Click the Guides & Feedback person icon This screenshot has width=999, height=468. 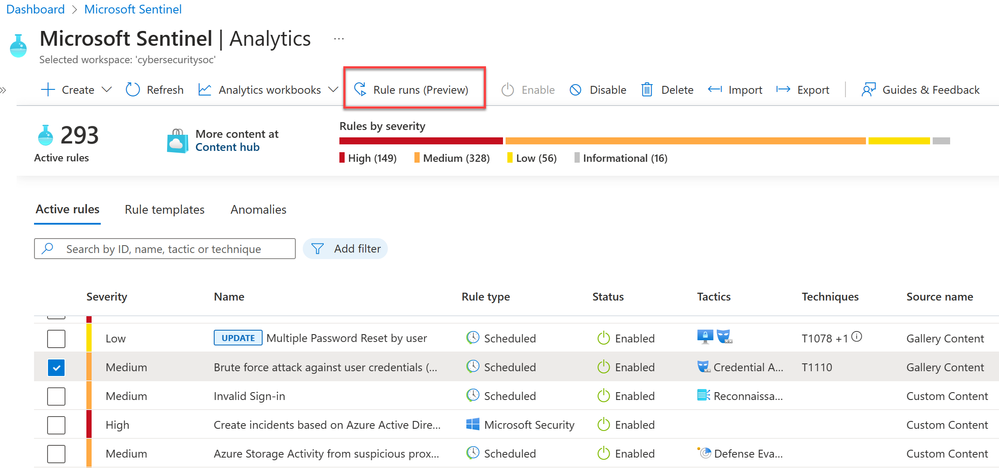[868, 90]
